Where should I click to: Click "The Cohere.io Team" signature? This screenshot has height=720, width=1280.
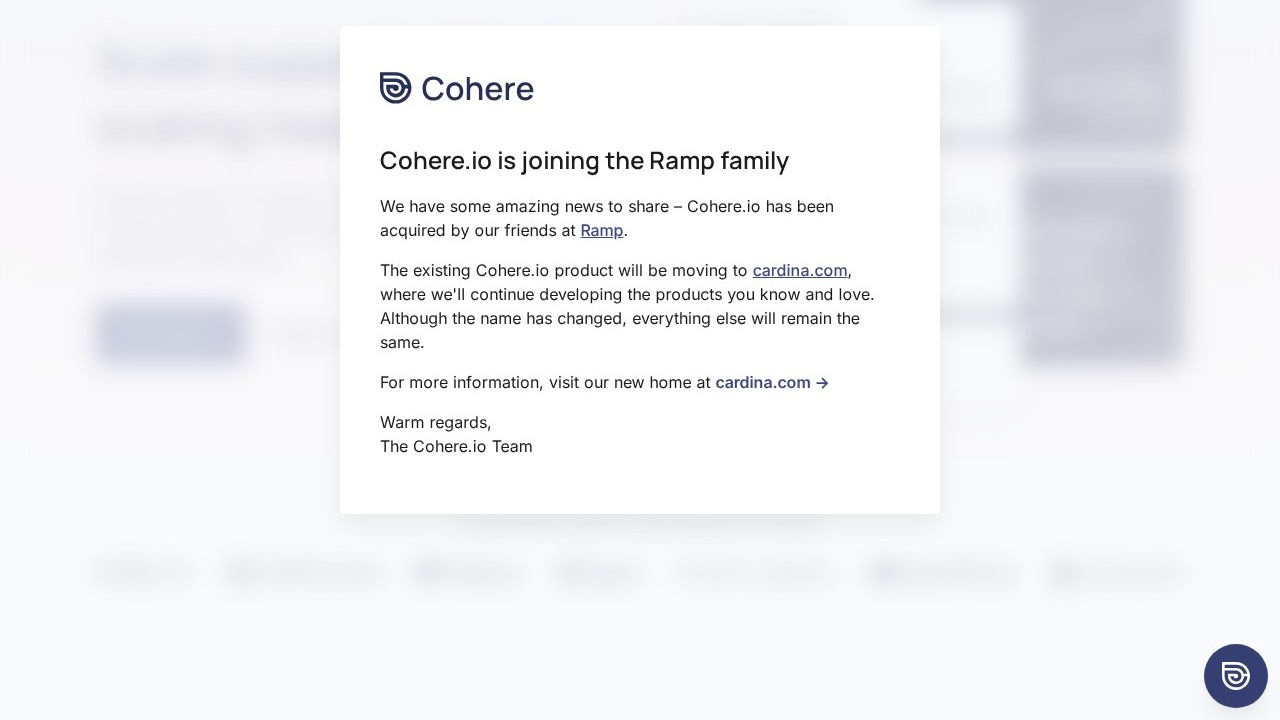tap(456, 447)
